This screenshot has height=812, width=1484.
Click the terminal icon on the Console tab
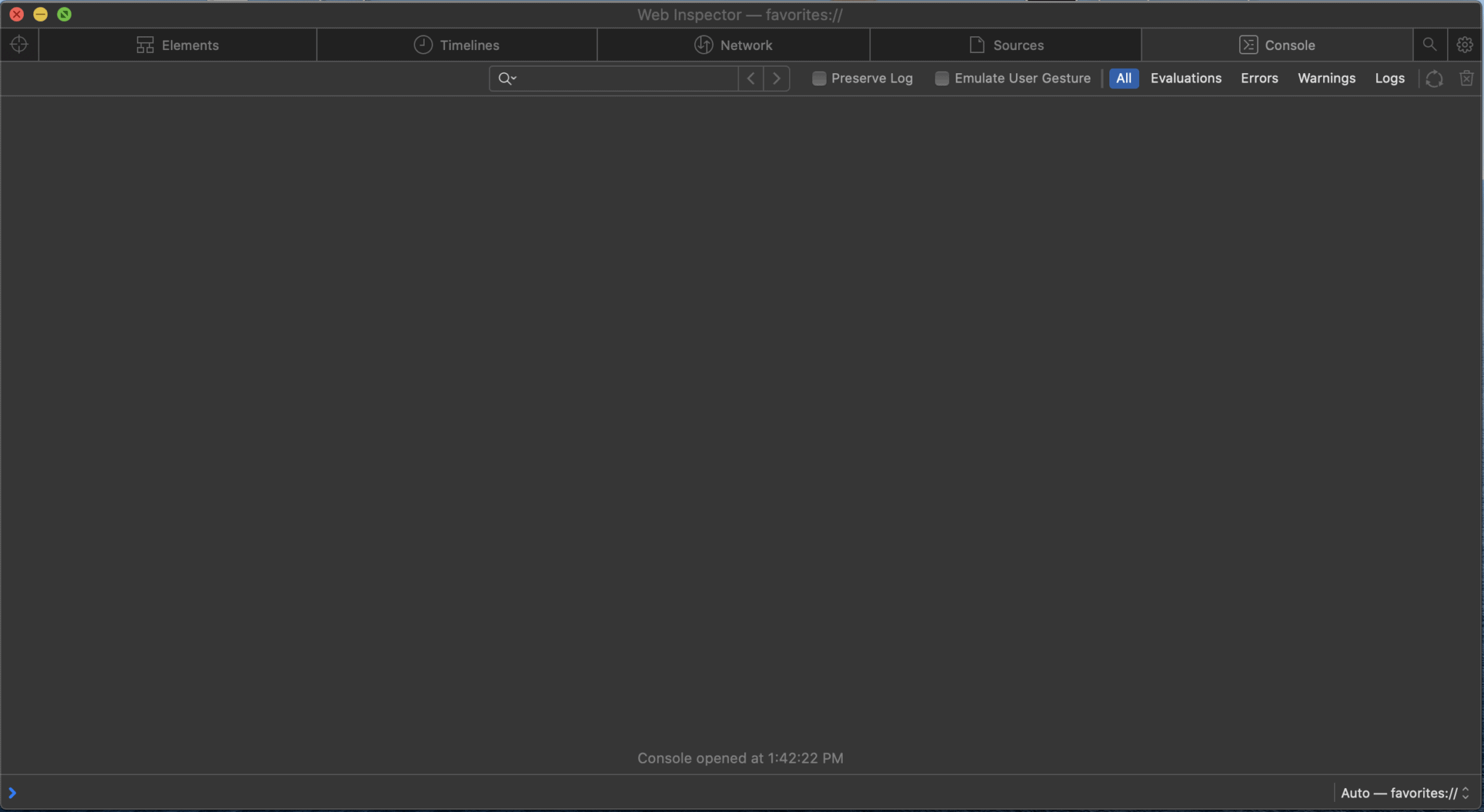1247,44
